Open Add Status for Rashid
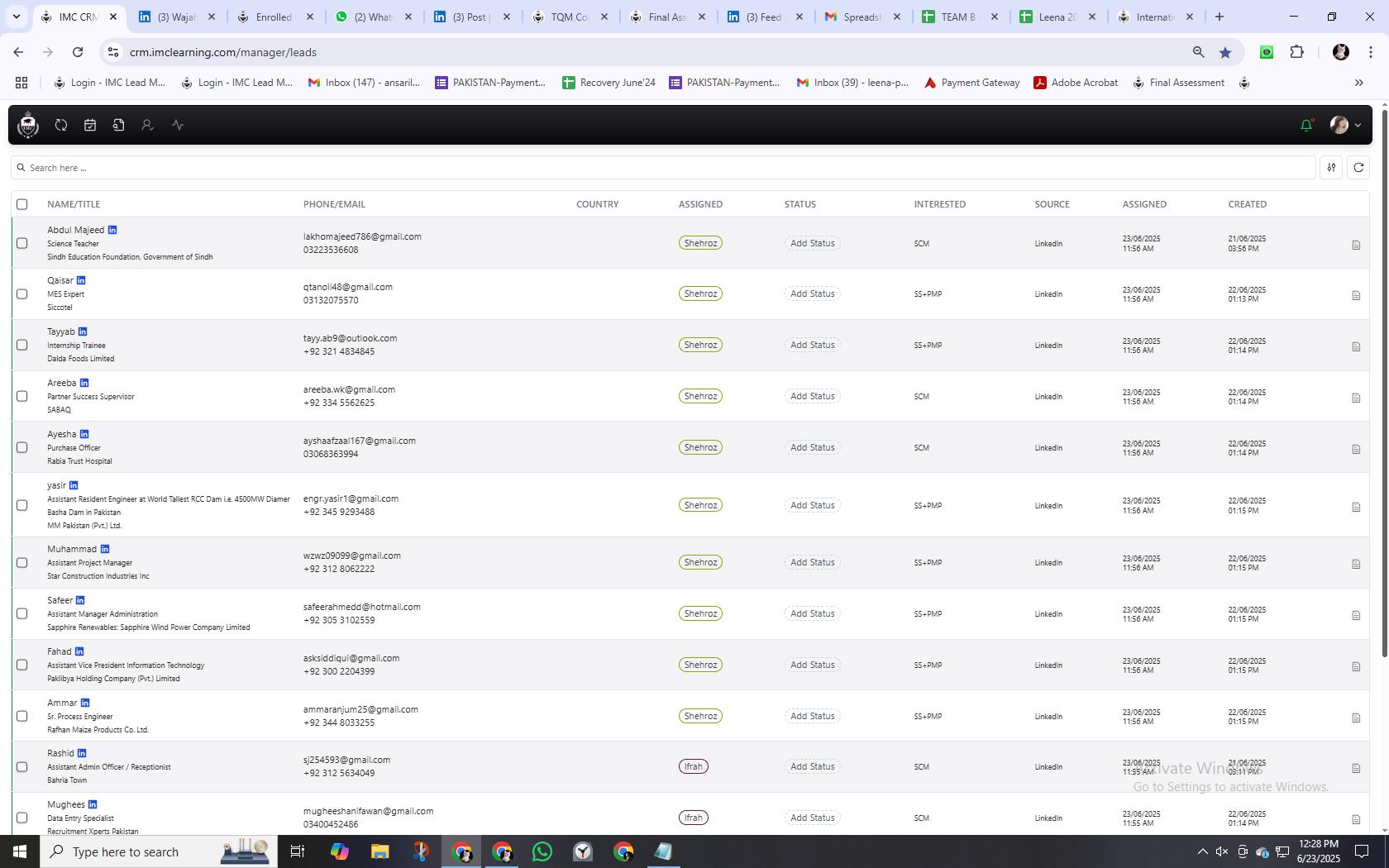This screenshot has height=868, width=1389. (x=812, y=766)
